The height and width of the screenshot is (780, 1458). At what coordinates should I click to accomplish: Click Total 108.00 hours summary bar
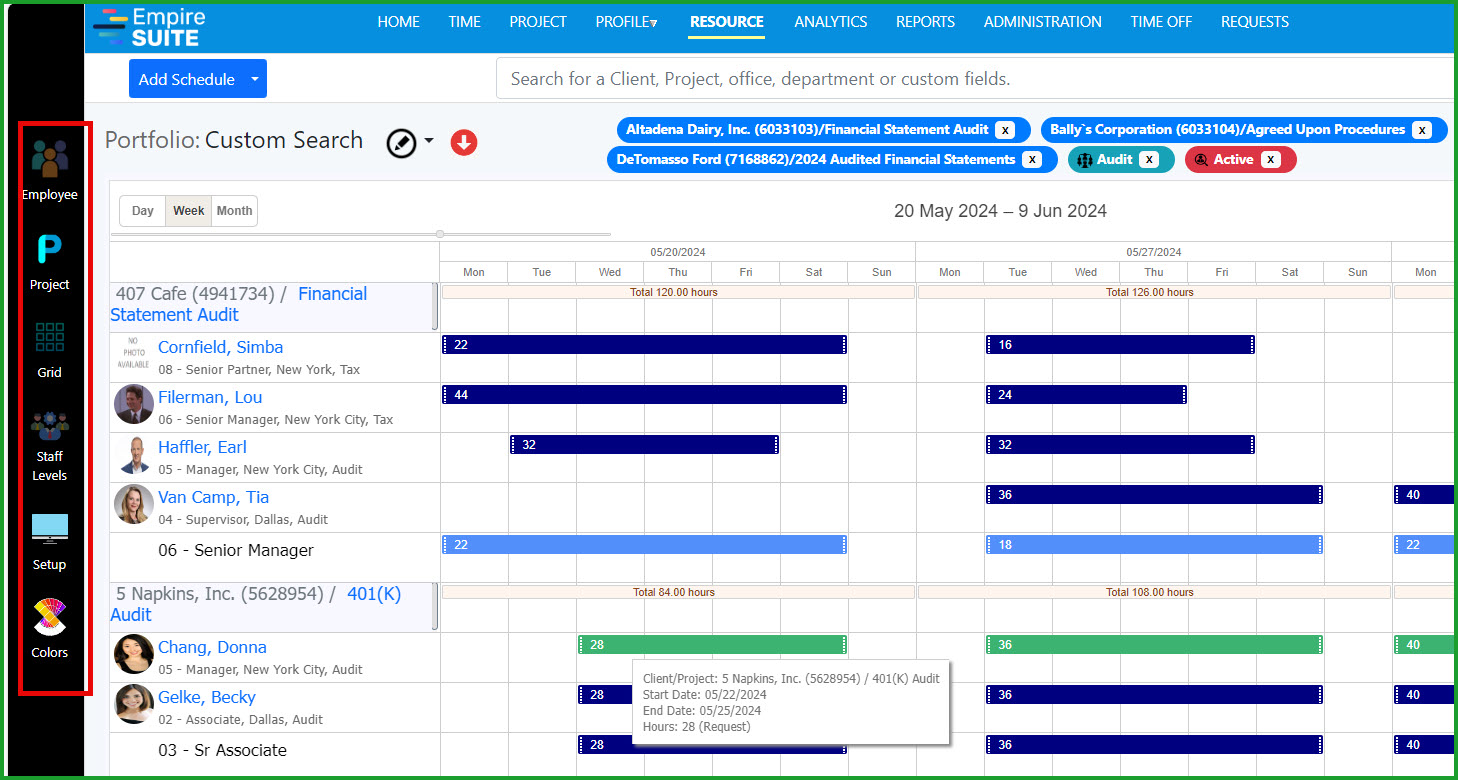(x=1154, y=592)
